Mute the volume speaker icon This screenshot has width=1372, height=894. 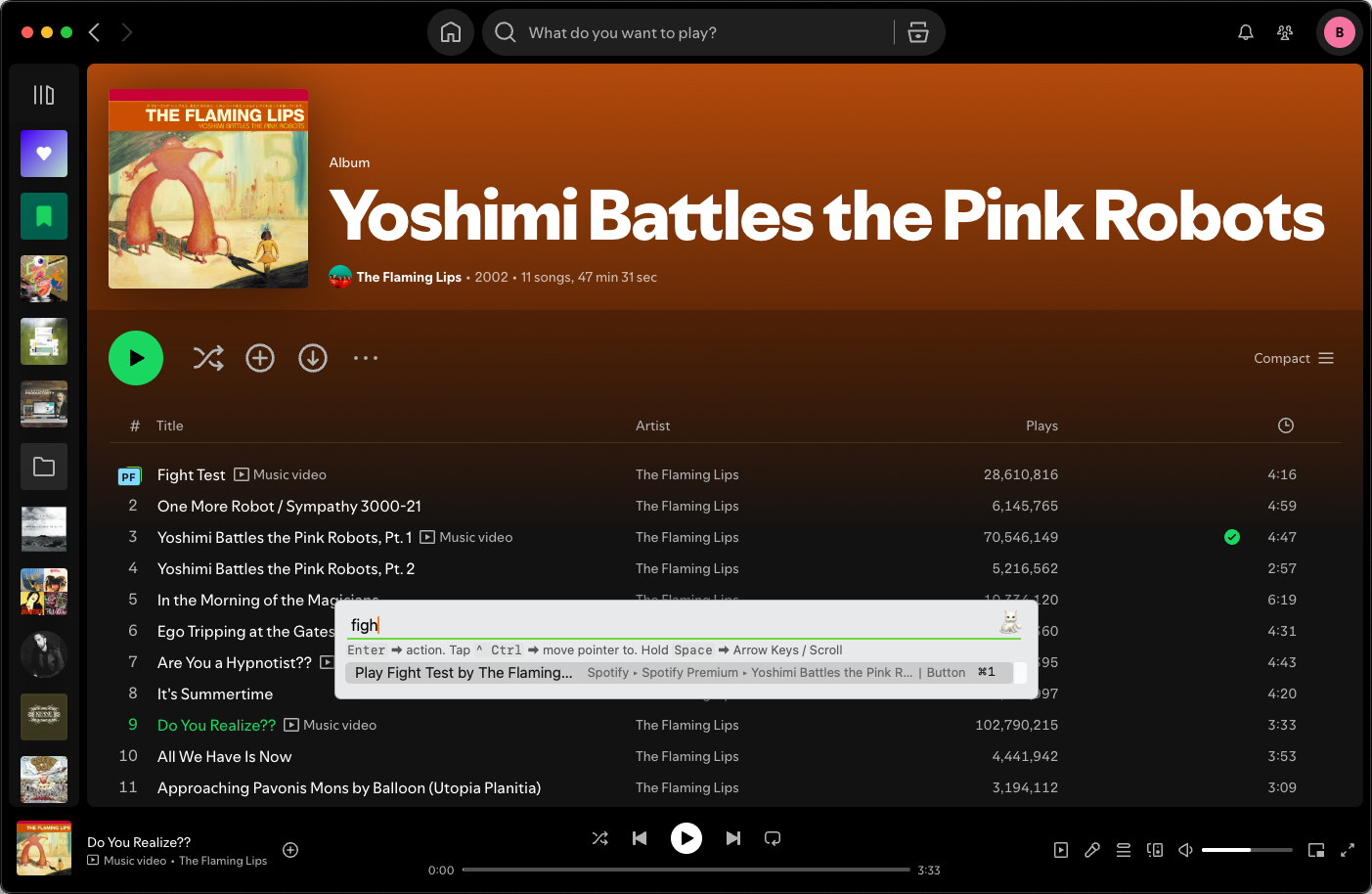pos(1185,850)
